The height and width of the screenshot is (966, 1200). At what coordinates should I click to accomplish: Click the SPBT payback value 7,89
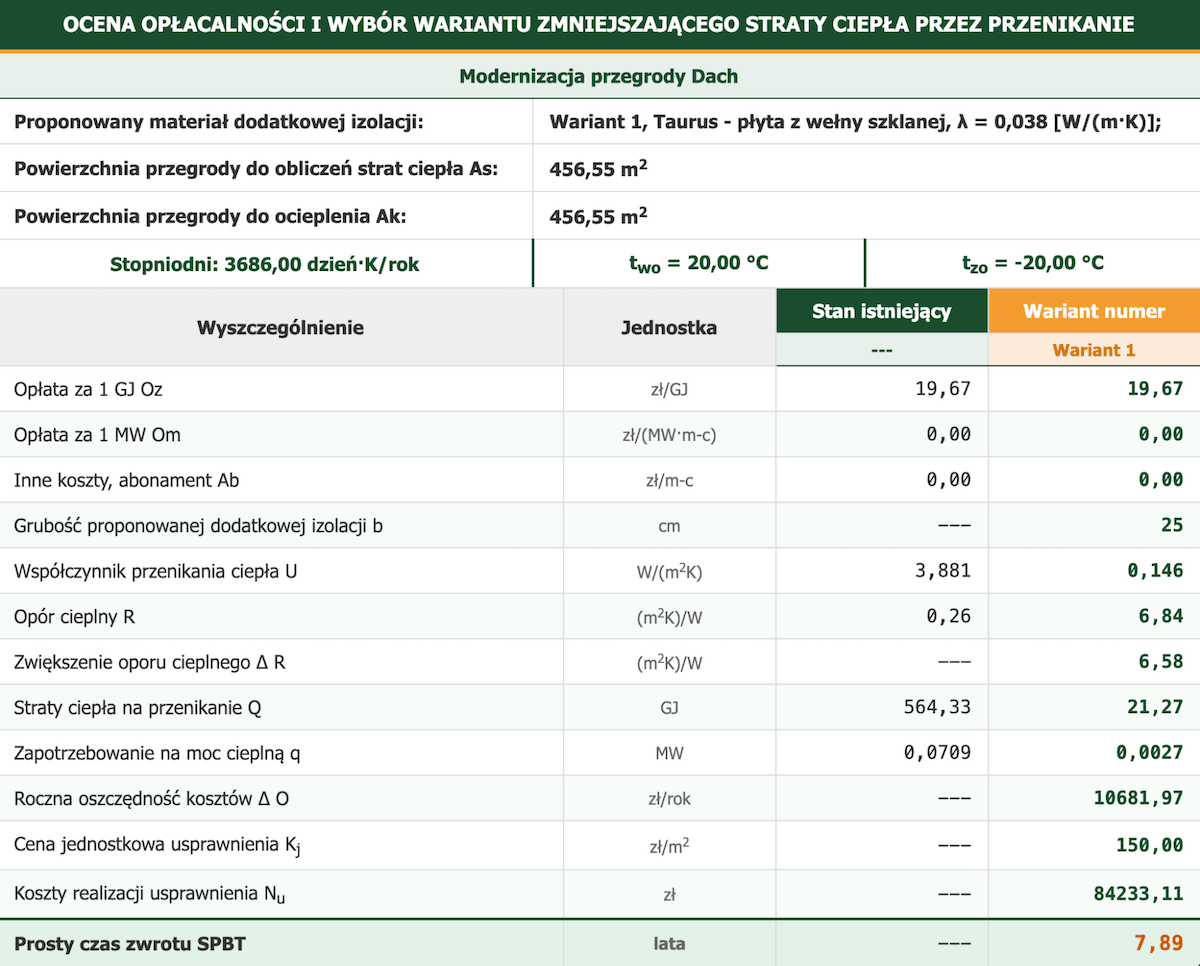click(1158, 943)
